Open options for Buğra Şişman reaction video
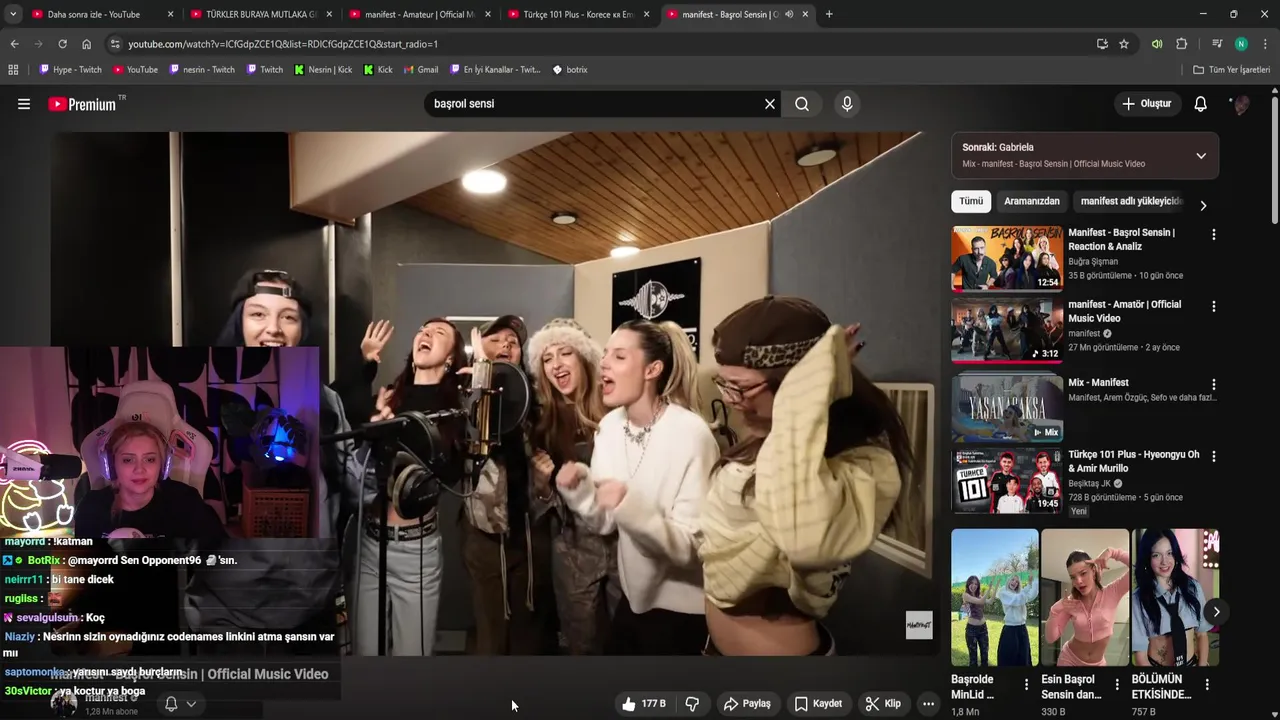Image resolution: width=1280 pixels, height=720 pixels. [x=1214, y=235]
